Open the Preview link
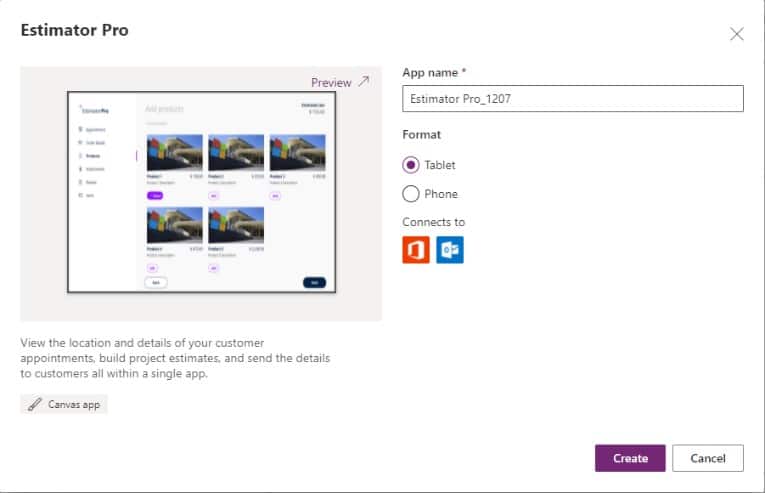This screenshot has height=493, width=765. tap(331, 82)
